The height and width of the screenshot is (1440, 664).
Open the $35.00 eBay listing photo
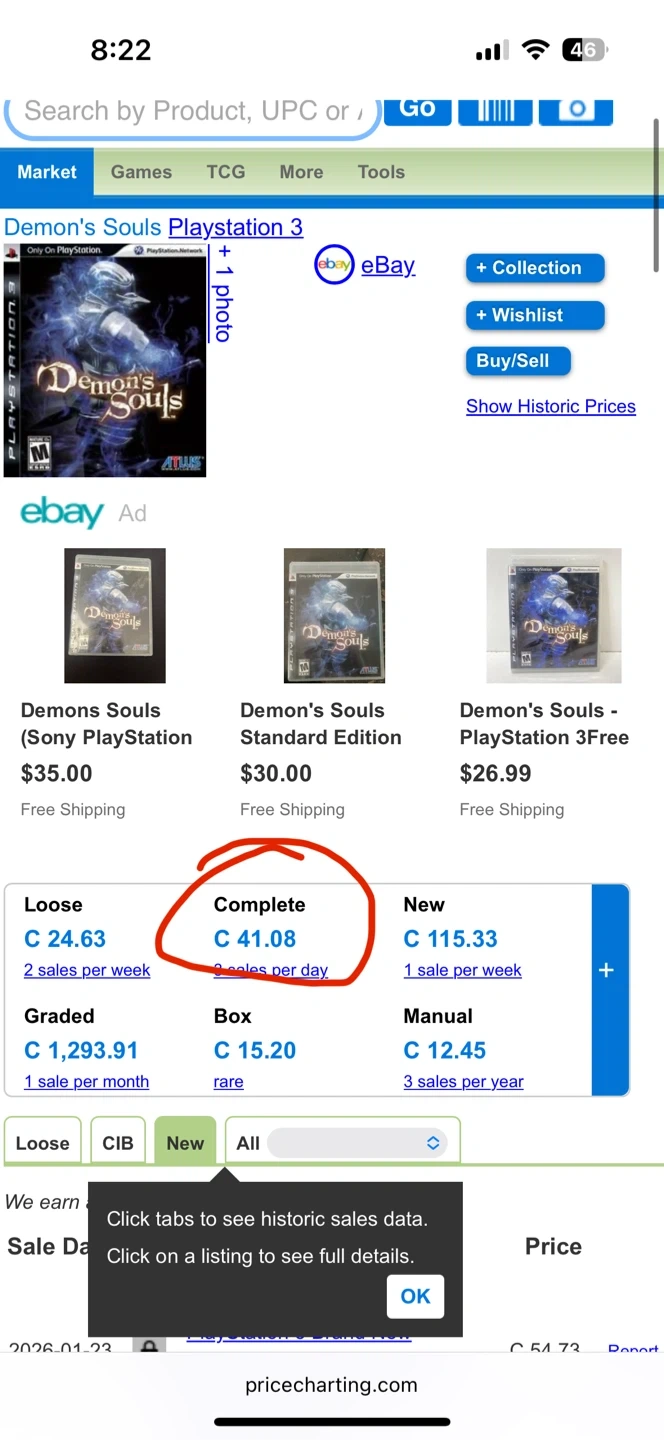[115, 615]
